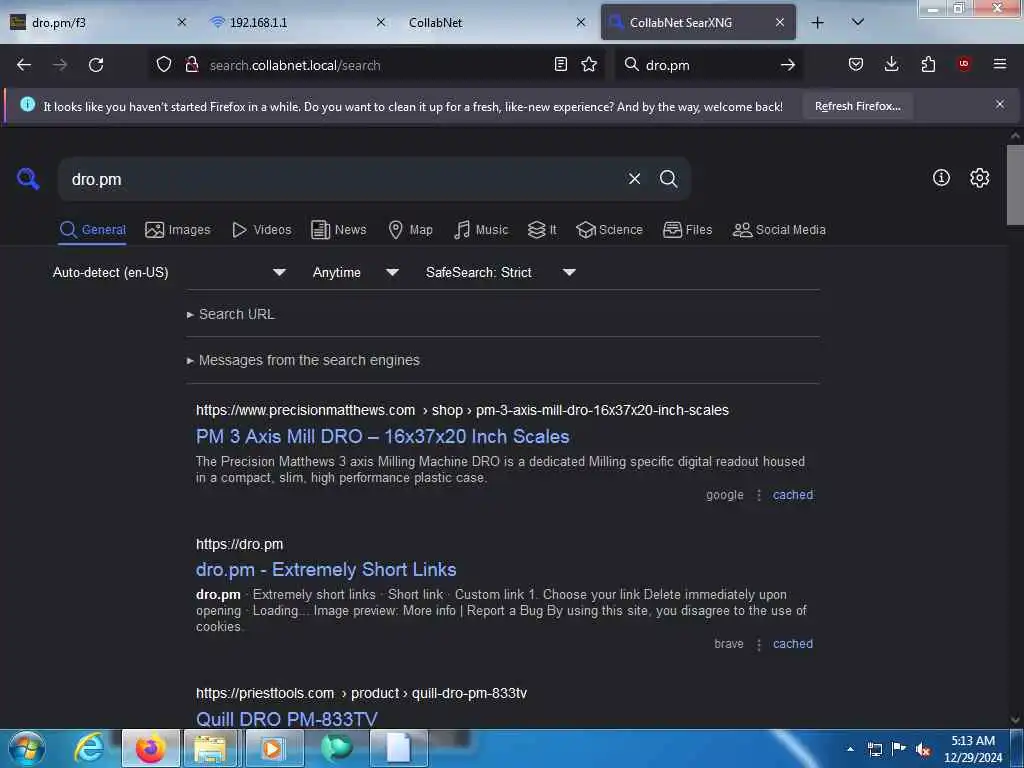Open the Extensions puzzle icon

click(x=928, y=64)
